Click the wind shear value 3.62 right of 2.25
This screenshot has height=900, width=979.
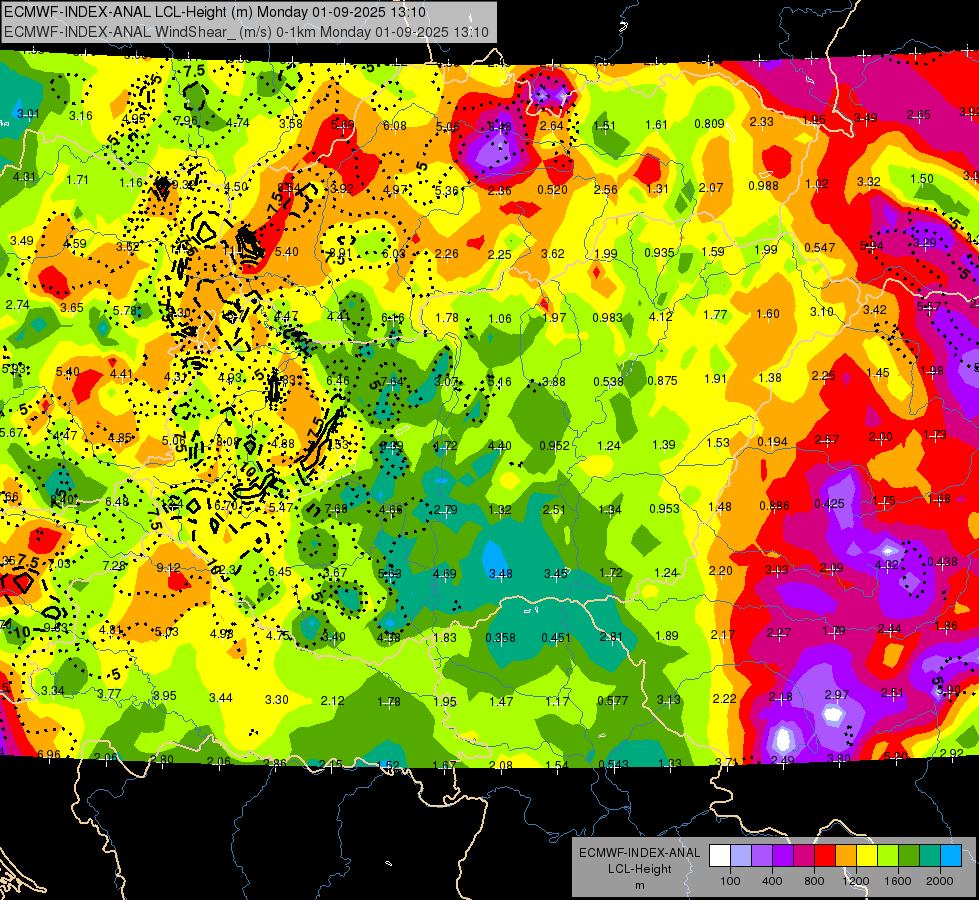click(553, 254)
